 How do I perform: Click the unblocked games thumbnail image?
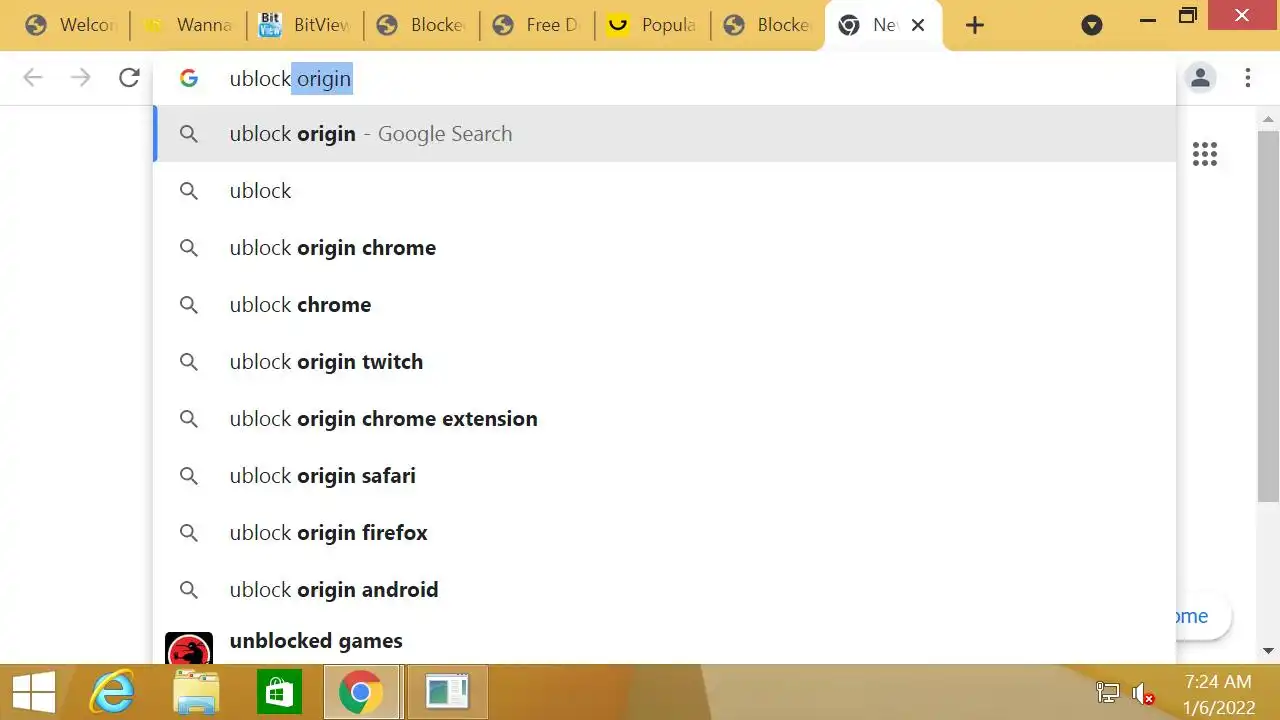189,648
